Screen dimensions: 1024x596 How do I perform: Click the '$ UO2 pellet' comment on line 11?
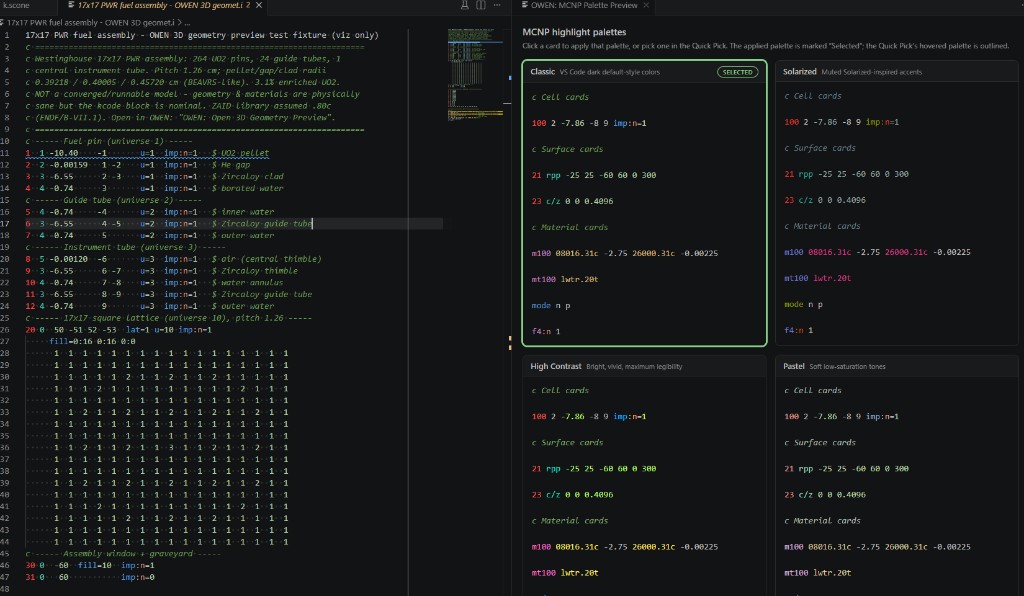click(240, 153)
